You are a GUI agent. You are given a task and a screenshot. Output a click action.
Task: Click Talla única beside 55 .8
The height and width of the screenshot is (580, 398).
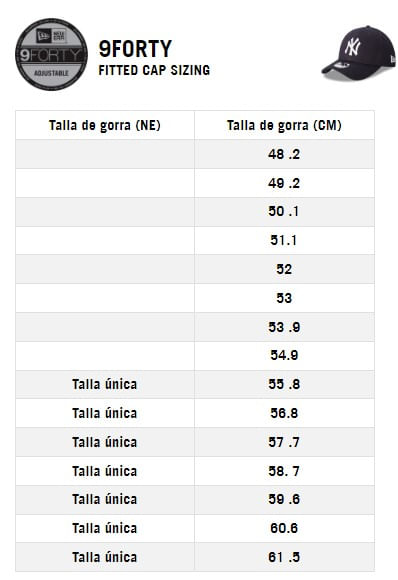105,384
